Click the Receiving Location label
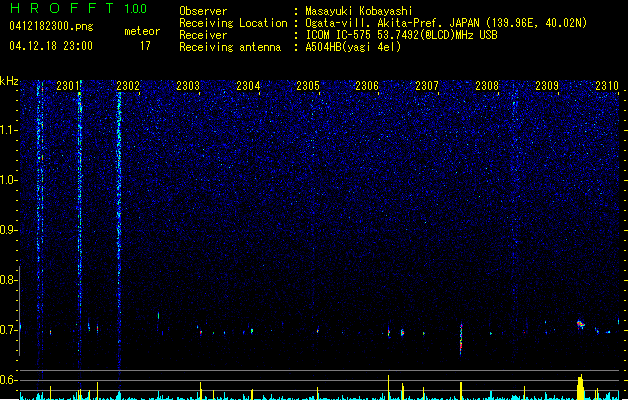Image resolution: width=629 pixels, height=400 pixels. coord(233,23)
